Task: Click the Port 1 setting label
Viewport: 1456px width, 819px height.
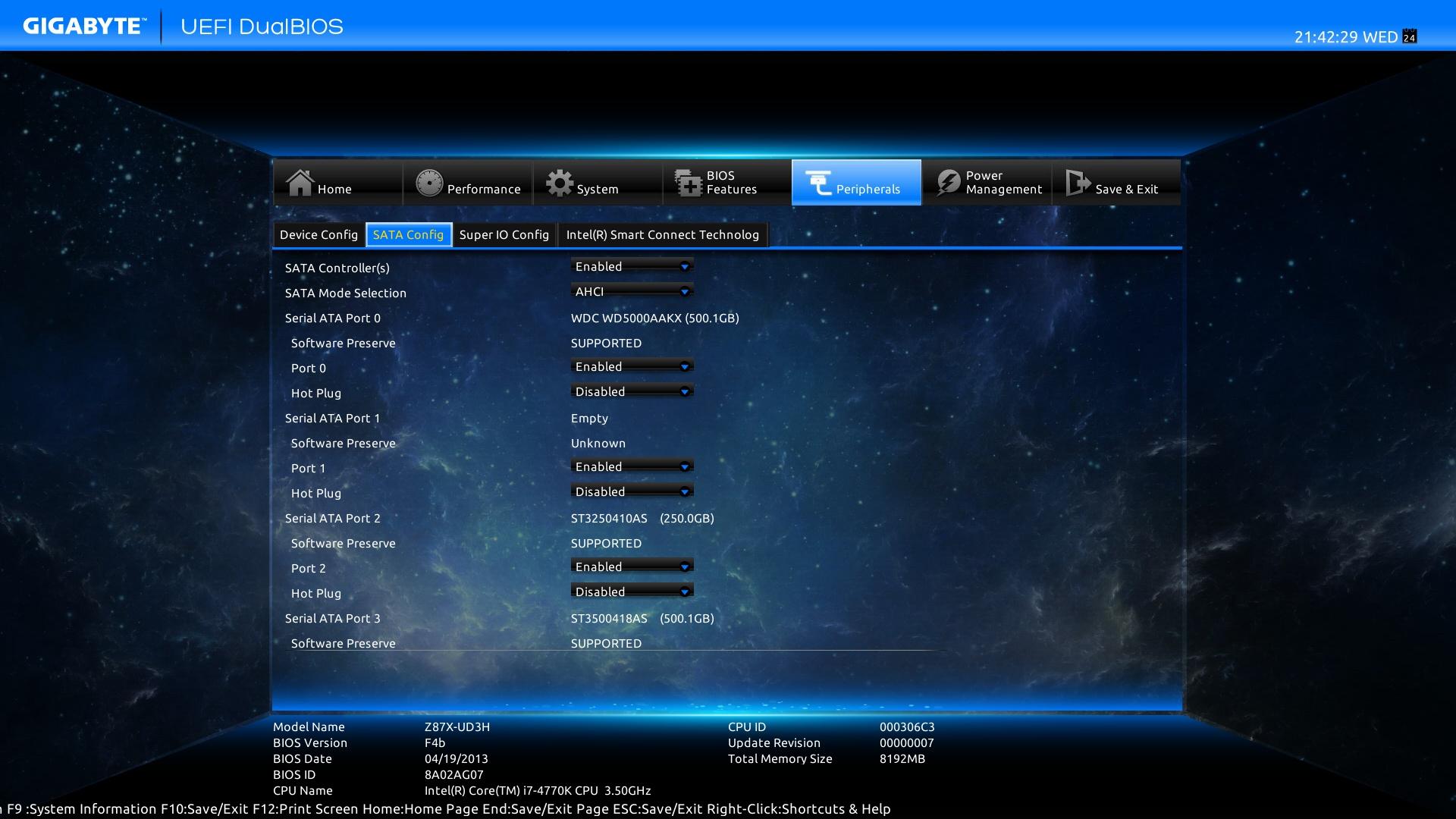Action: click(x=308, y=469)
